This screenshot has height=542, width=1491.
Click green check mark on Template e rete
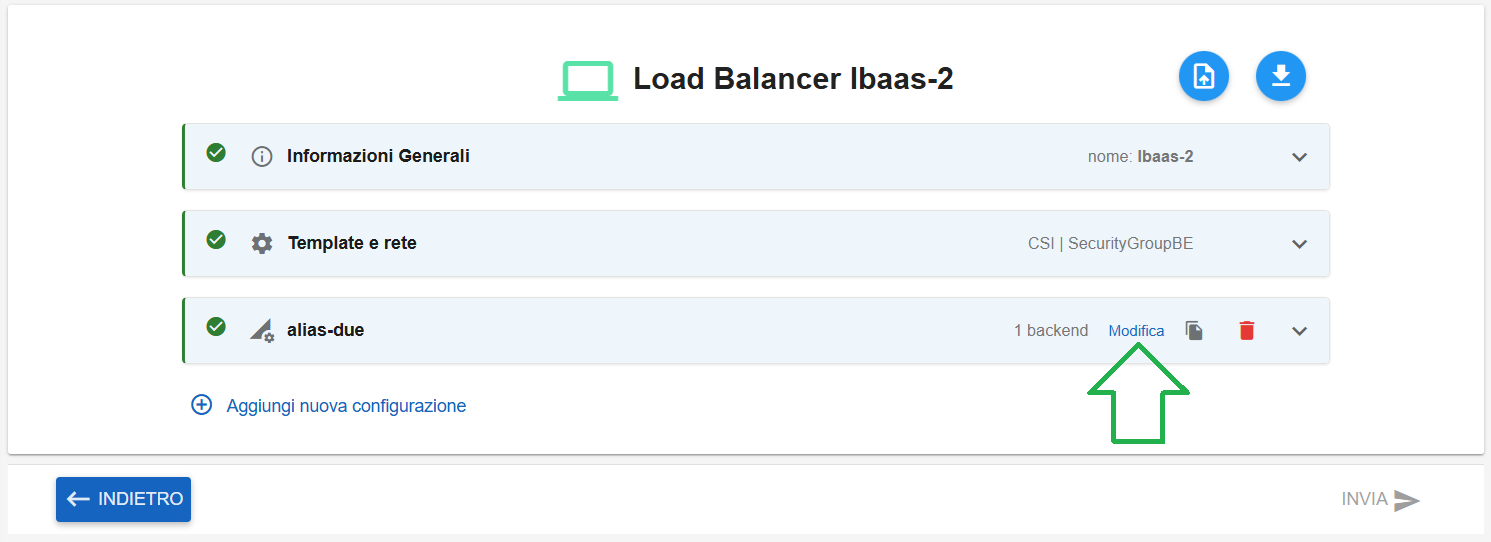click(x=215, y=239)
